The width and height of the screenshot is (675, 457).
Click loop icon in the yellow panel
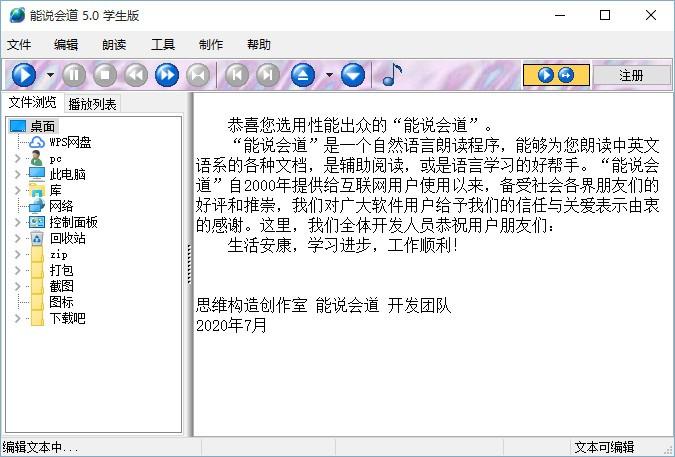coord(566,75)
